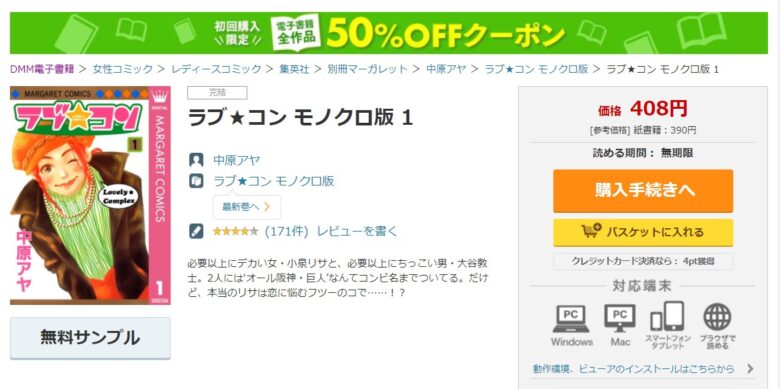Click the 中原アヤ author link
This screenshot has height=389, width=780.
pos(237,160)
